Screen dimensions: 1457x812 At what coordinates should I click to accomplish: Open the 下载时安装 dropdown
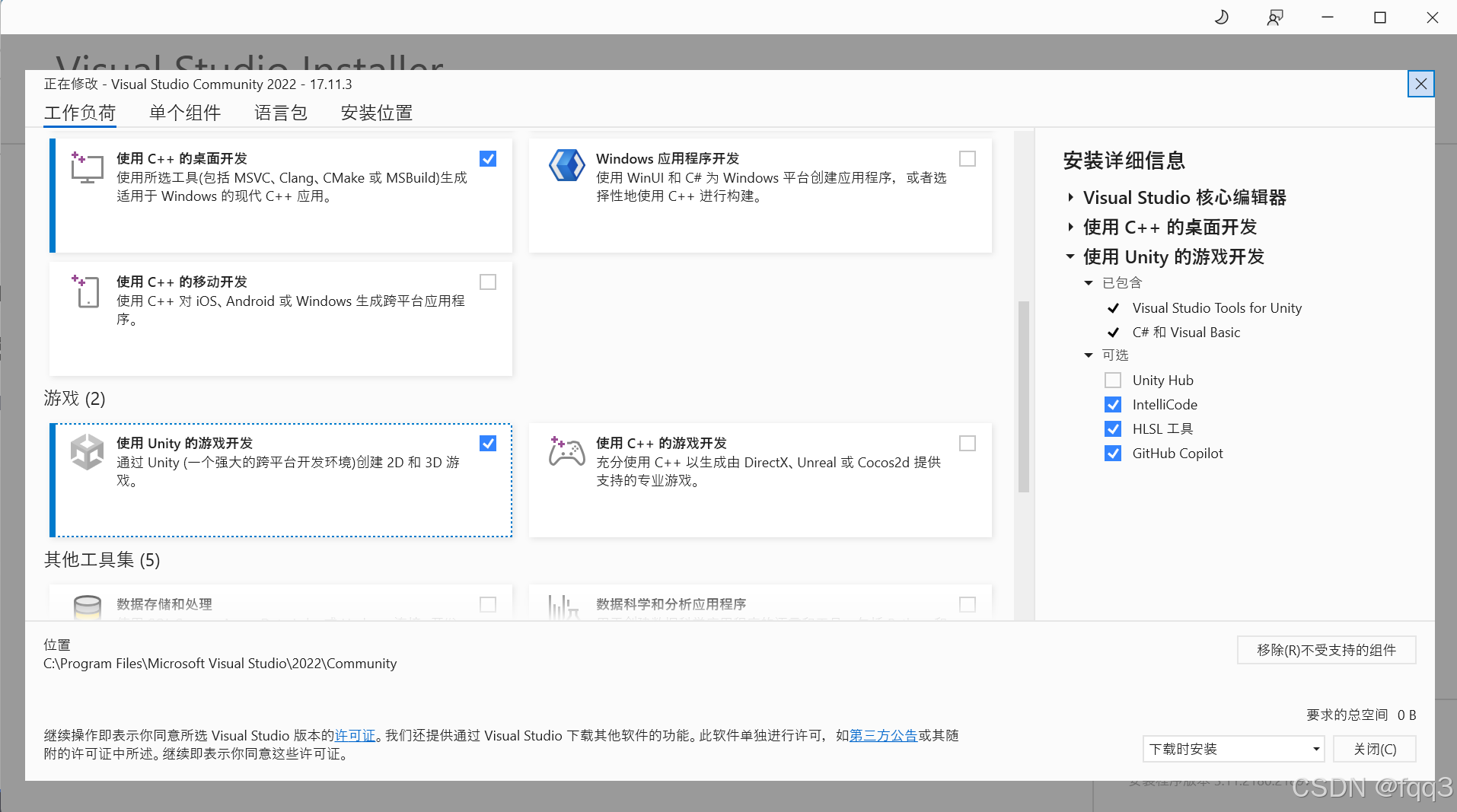click(1233, 749)
